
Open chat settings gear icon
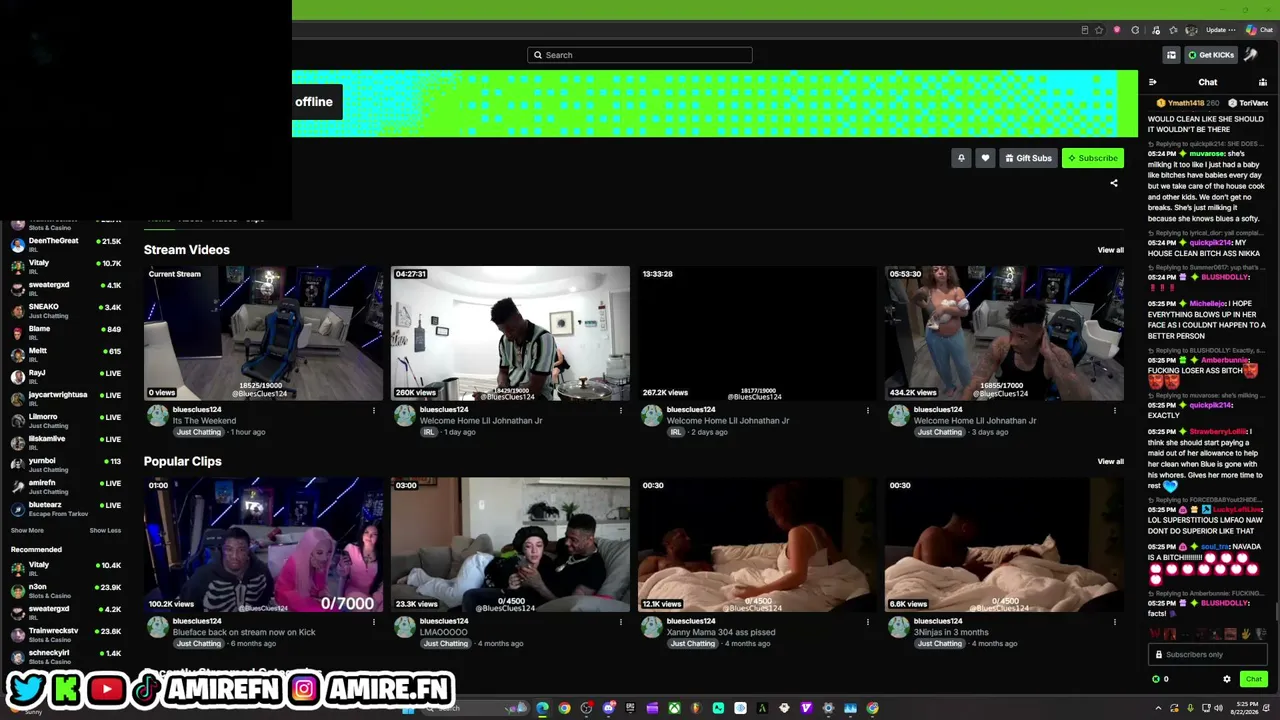coord(1227,680)
